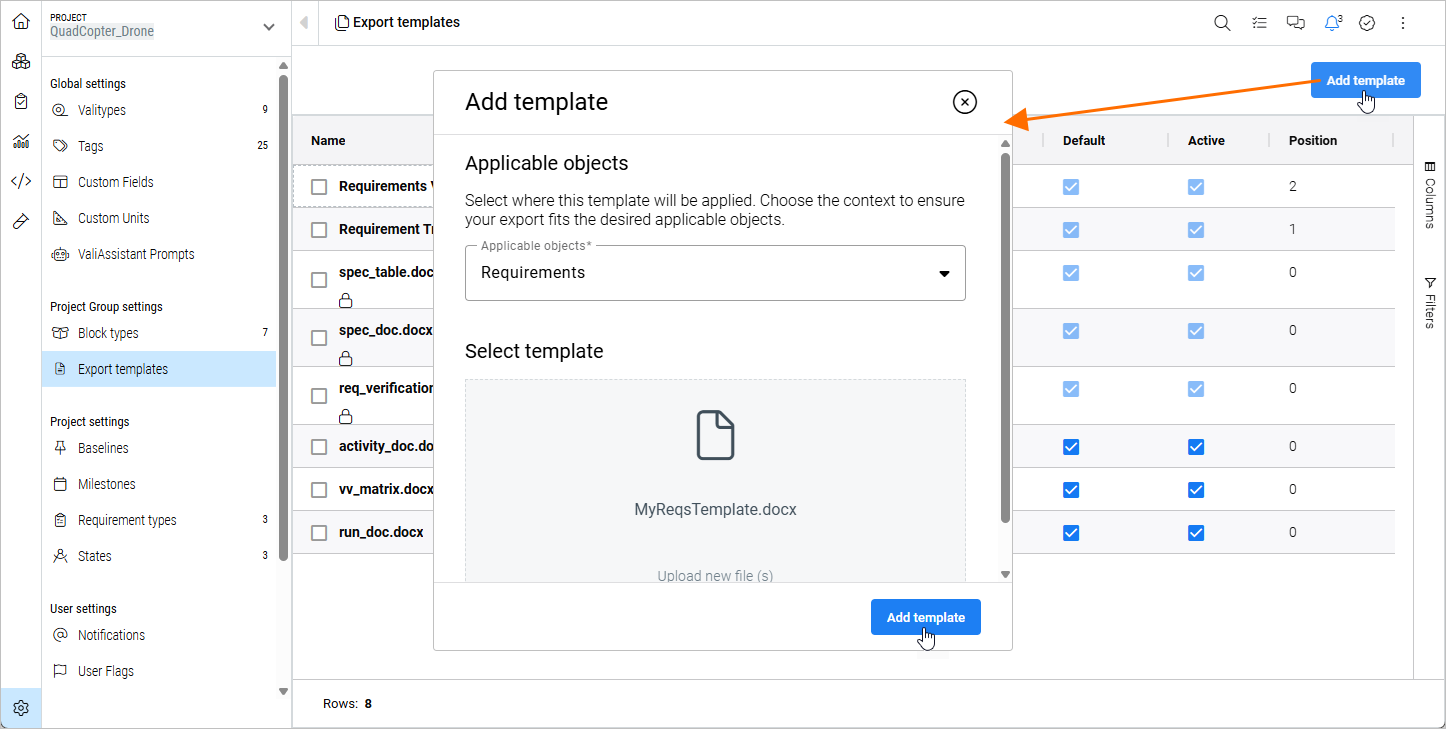Close the Add template dialog

[964, 102]
